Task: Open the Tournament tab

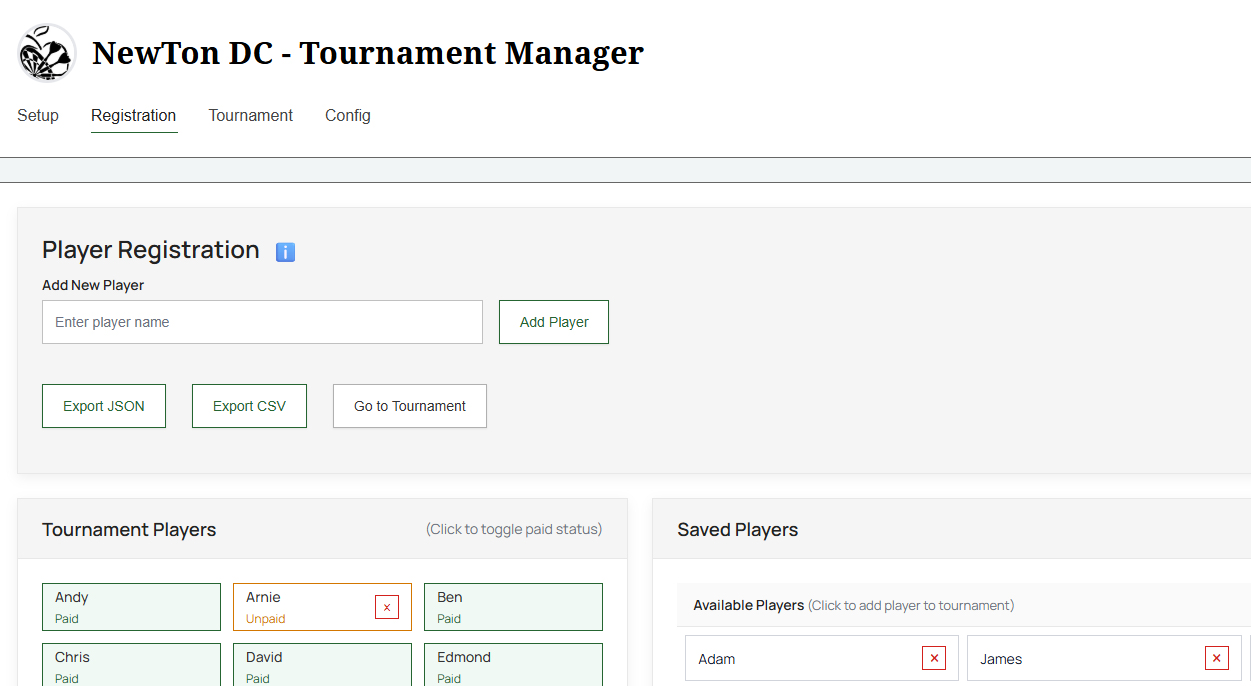Action: coord(250,115)
